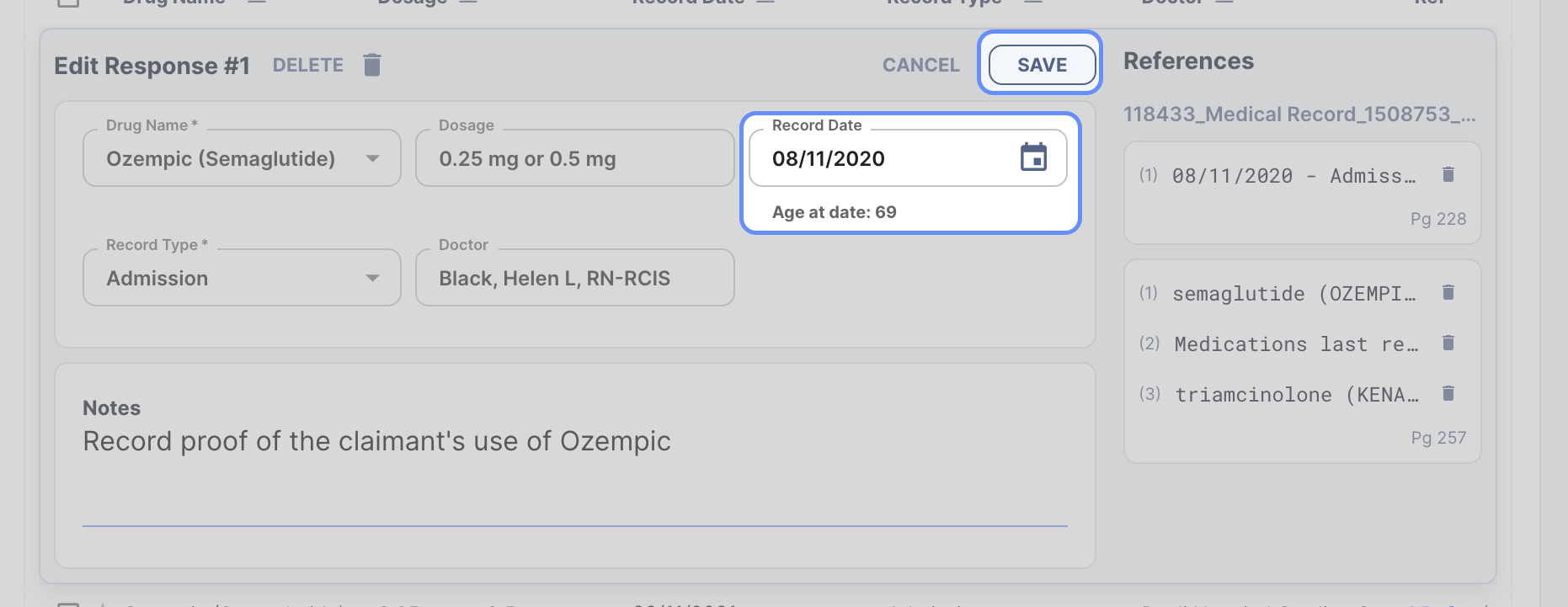Screen dimensions: 1568x607
Task: Open the Drug Name dropdown
Action: pos(242,158)
